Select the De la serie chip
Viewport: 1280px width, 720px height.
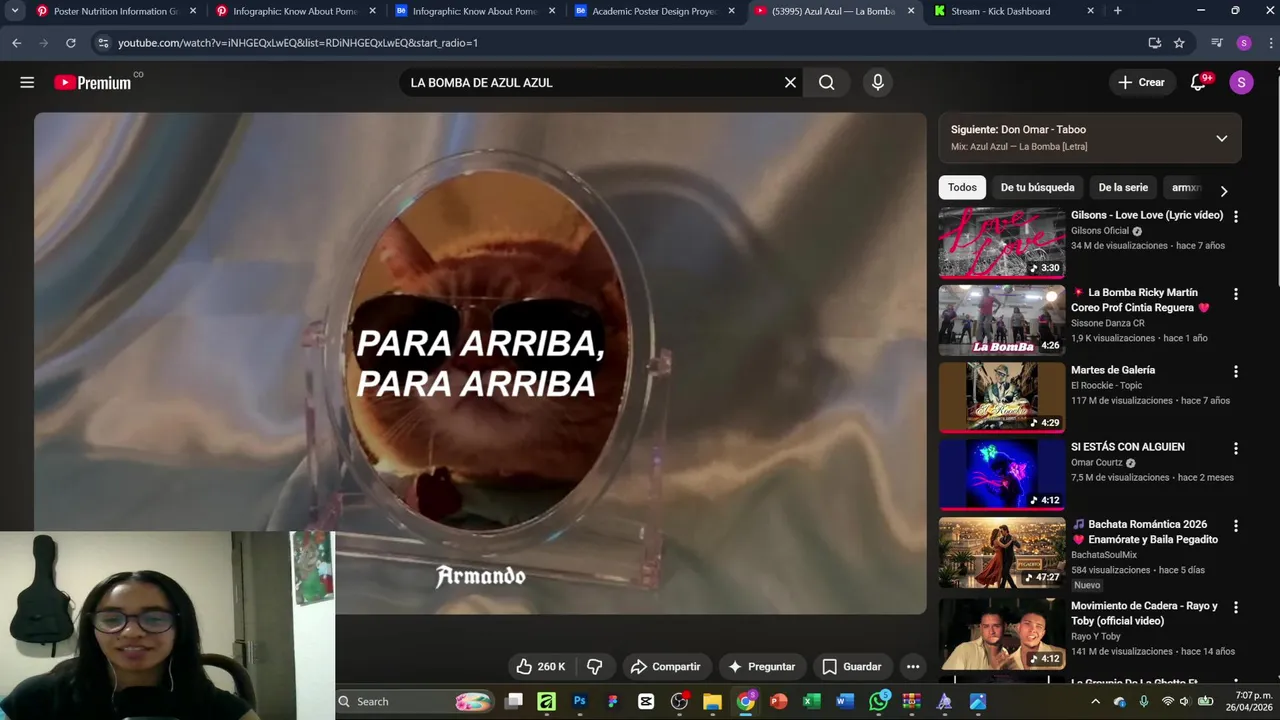coord(1123,187)
